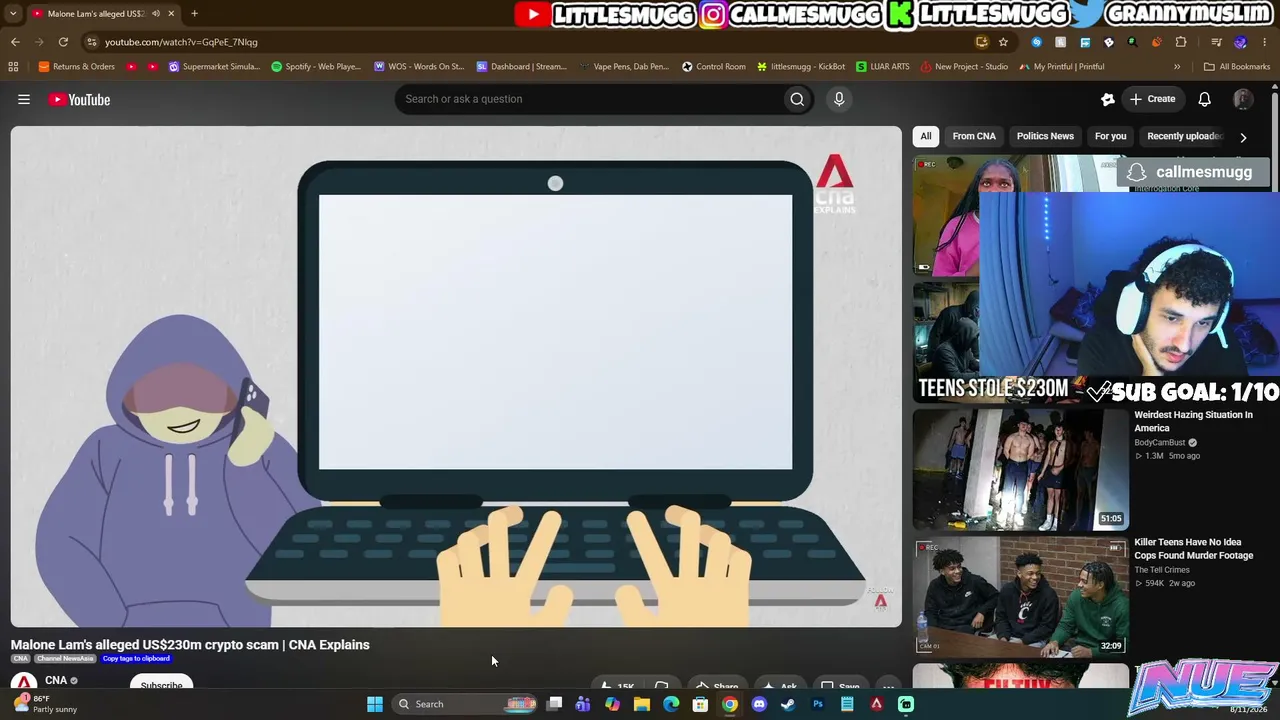Open Microsoft Store from the taskbar
The width and height of the screenshot is (1280, 720).
(700, 704)
